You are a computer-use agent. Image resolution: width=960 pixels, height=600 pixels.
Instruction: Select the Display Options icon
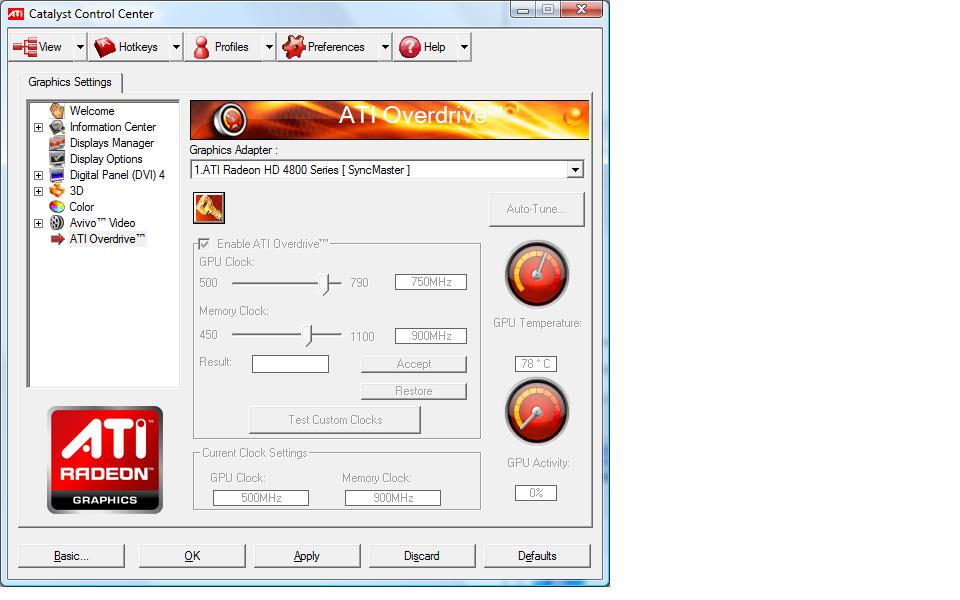click(x=57, y=159)
